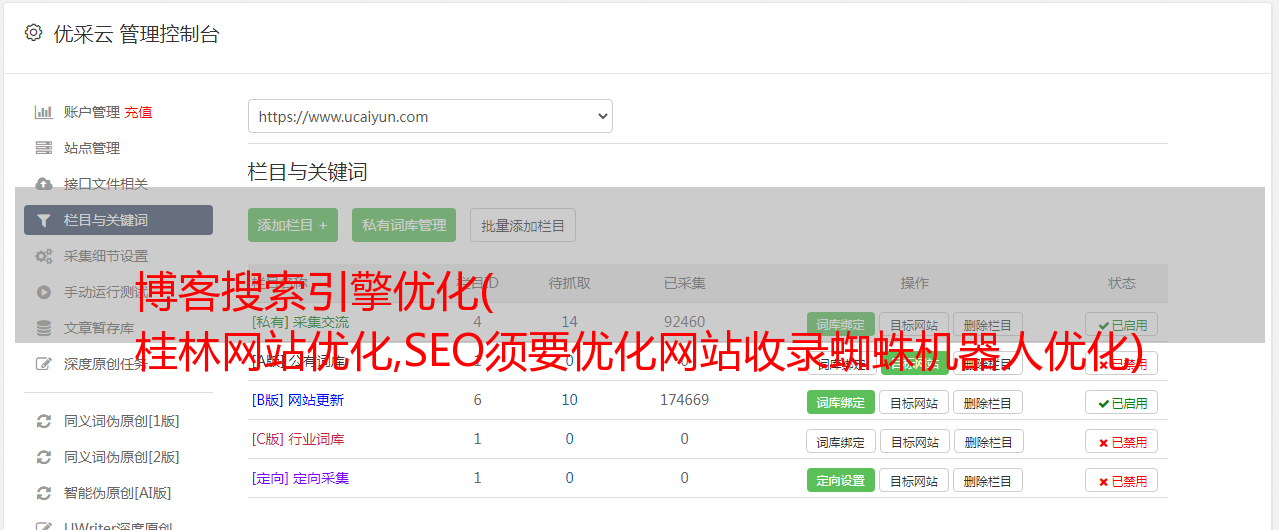The image size is (1279, 530).
Task: Click the gears icon for 采集细节设置
Action: pos(43,256)
